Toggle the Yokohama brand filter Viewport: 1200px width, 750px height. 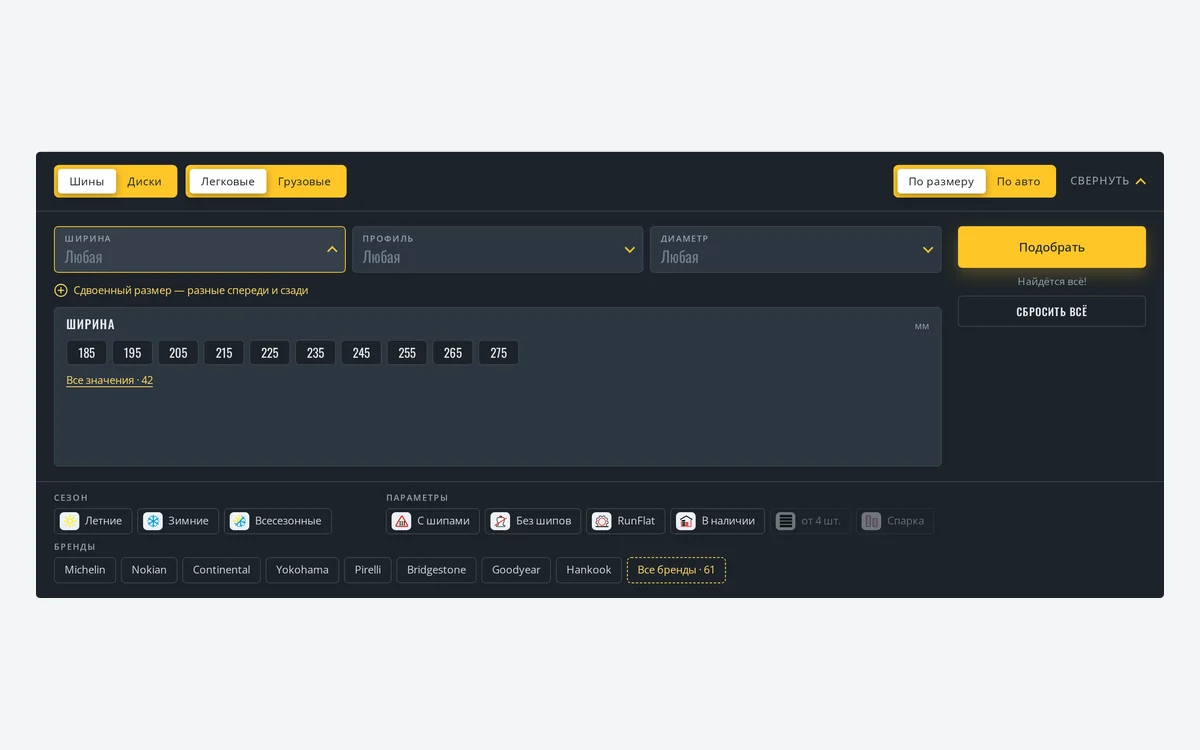(x=302, y=570)
